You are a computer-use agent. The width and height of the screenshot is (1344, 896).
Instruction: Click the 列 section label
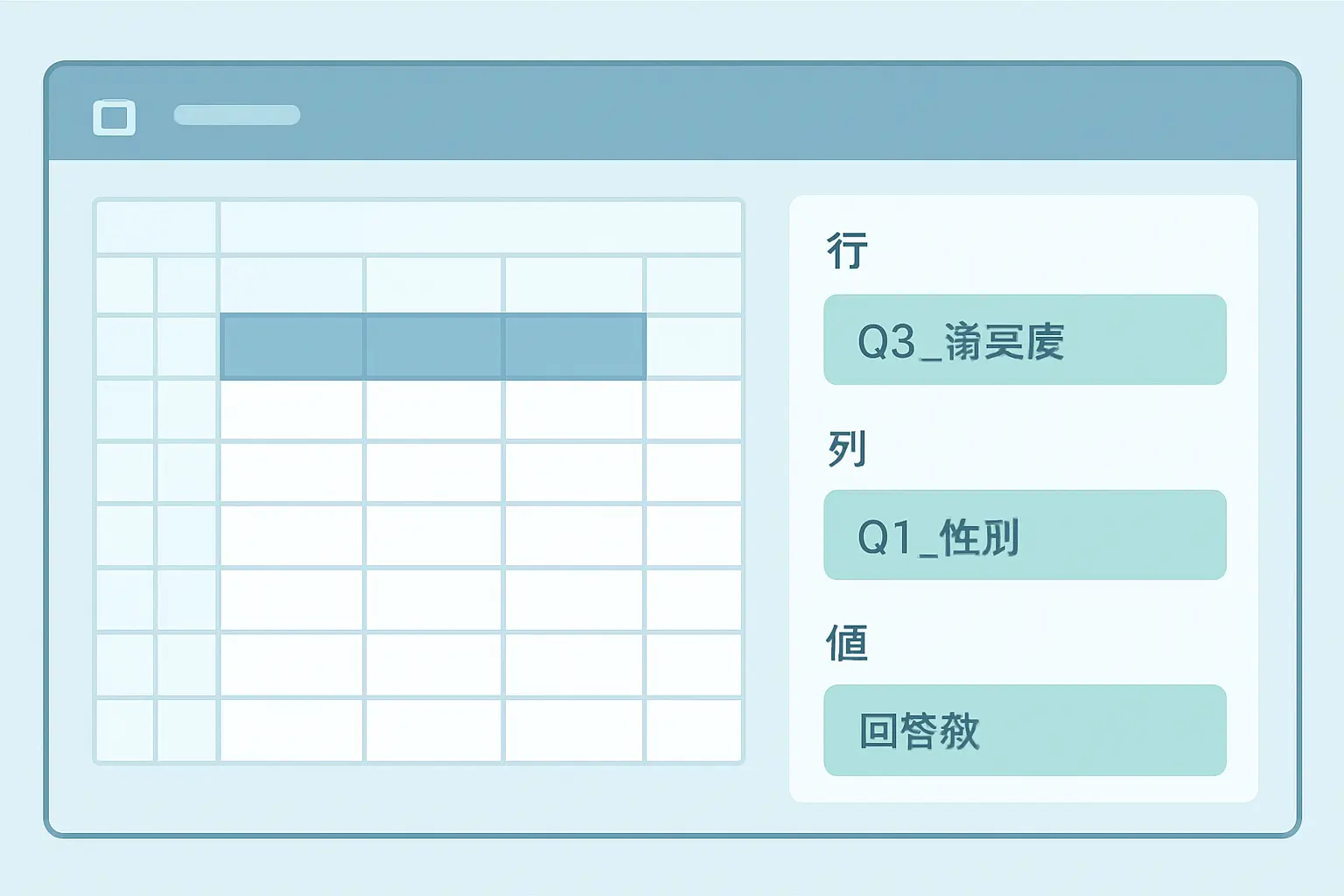(x=847, y=449)
